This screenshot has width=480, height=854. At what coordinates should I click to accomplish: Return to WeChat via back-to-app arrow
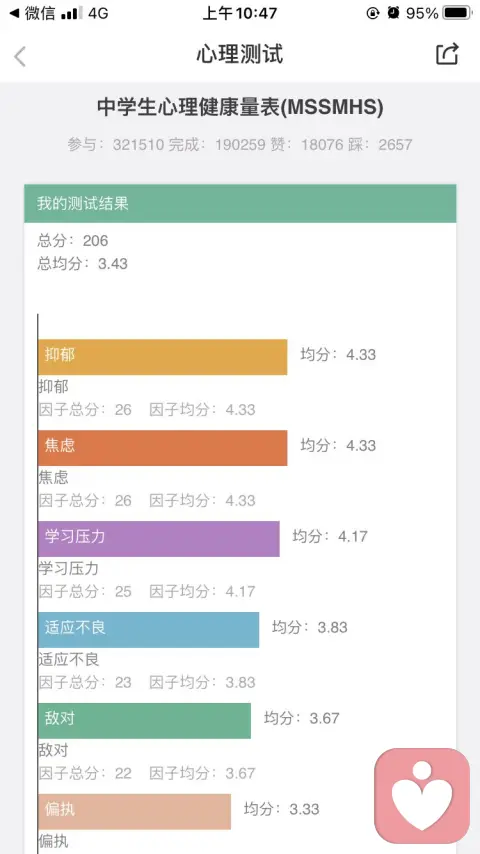click(x=32, y=13)
